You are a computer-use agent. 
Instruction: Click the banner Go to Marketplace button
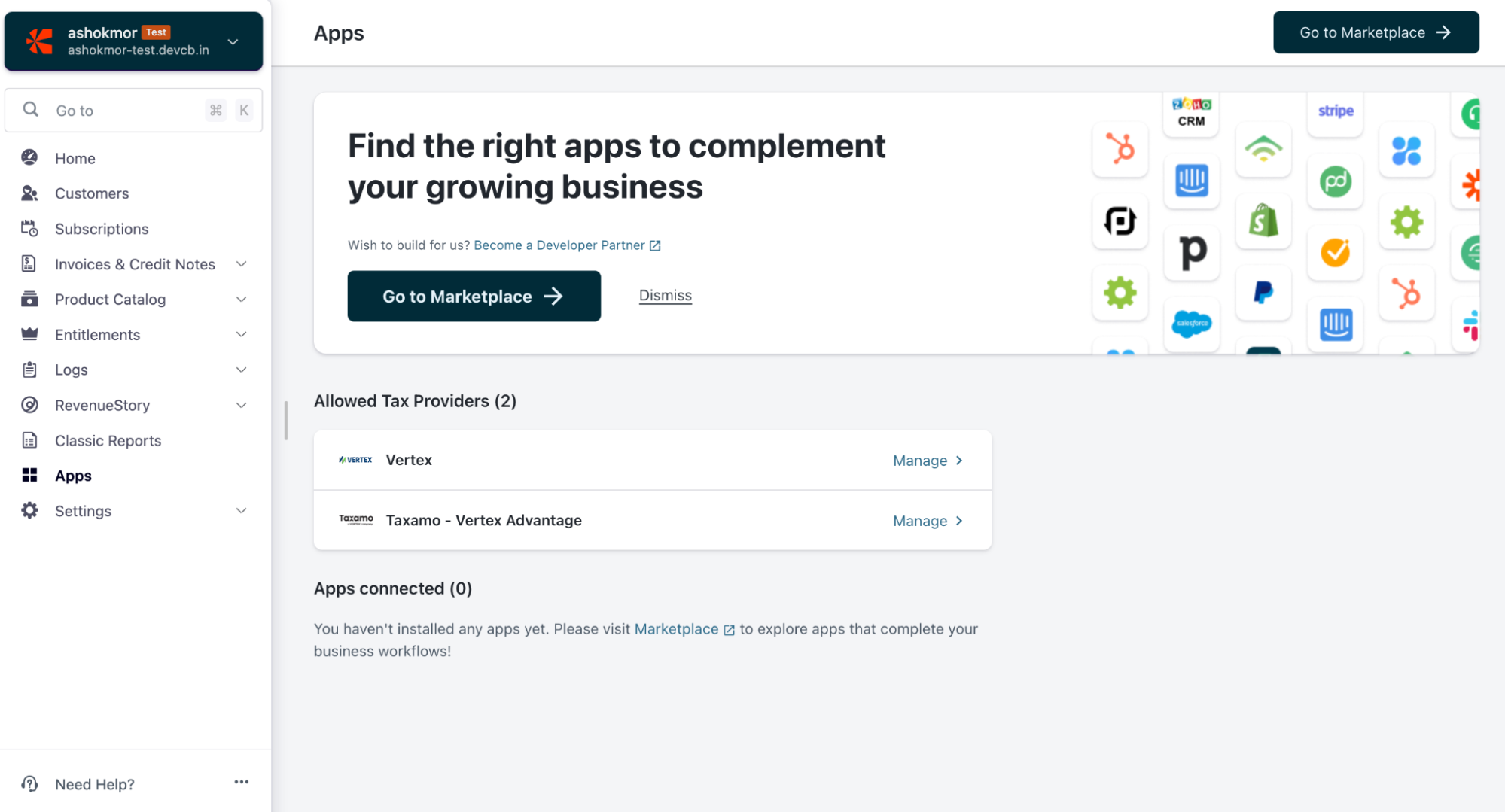474,296
